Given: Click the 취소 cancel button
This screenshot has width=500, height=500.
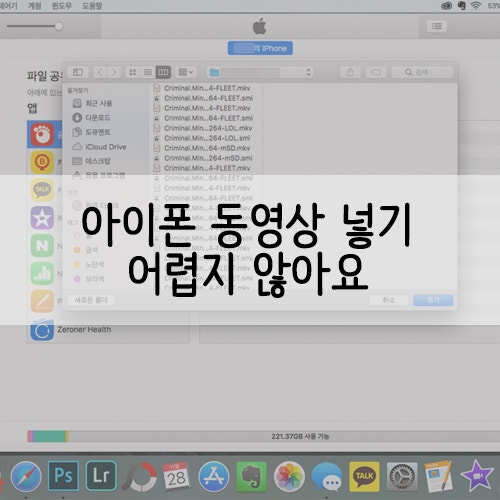Looking at the screenshot, I should point(389,300).
